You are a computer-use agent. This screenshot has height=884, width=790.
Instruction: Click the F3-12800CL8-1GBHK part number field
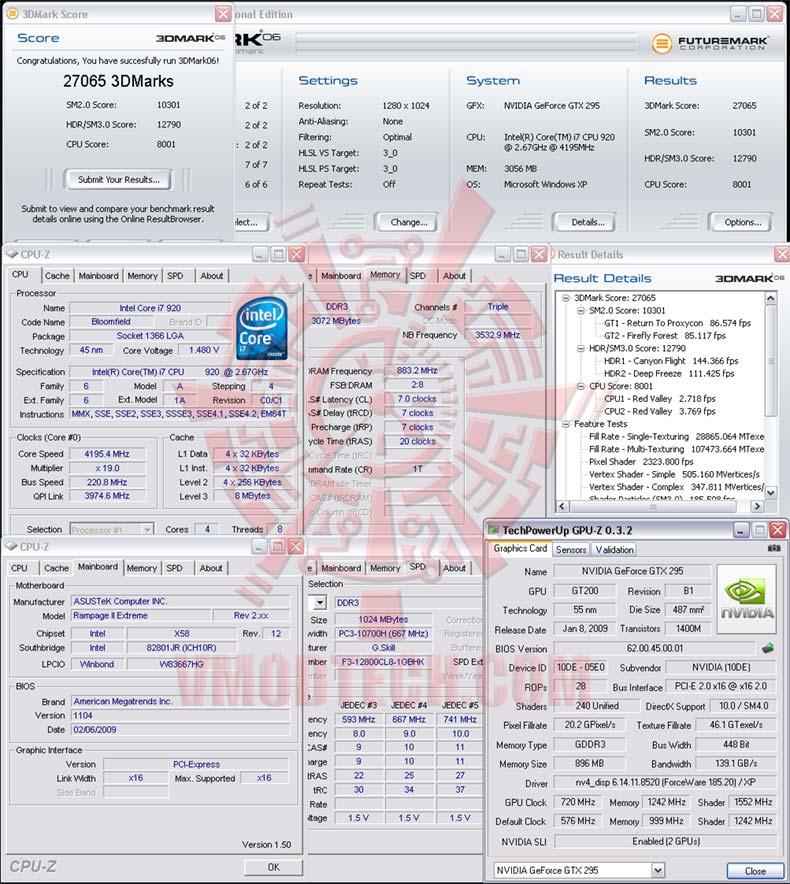tap(382, 662)
